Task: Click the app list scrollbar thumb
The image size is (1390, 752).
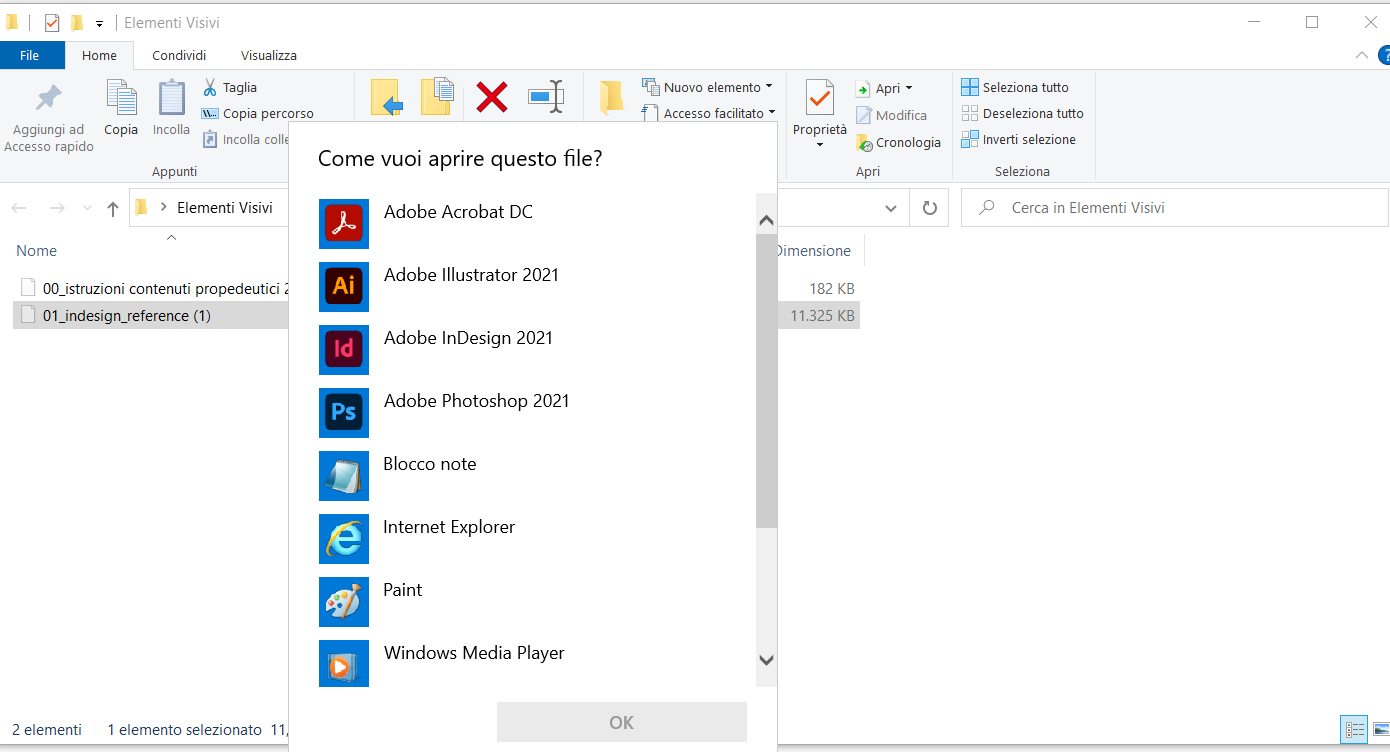Action: click(x=766, y=380)
